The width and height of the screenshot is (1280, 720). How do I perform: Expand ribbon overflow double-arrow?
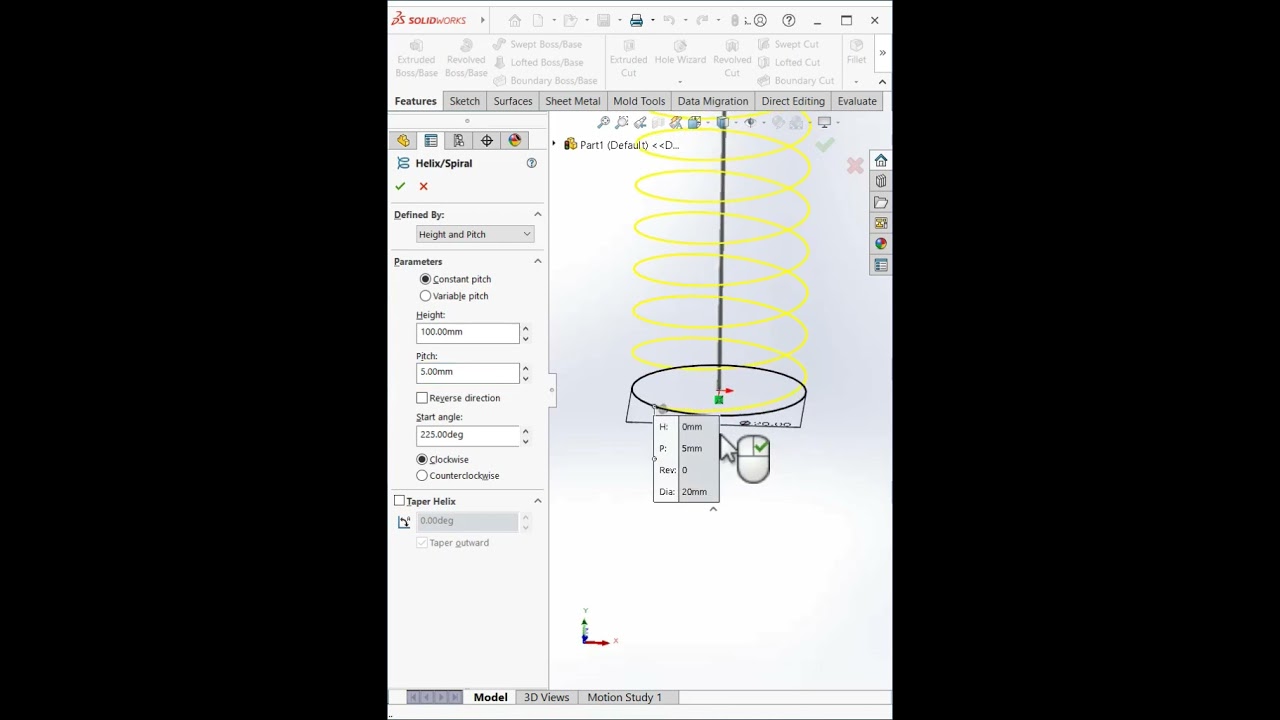click(882, 53)
